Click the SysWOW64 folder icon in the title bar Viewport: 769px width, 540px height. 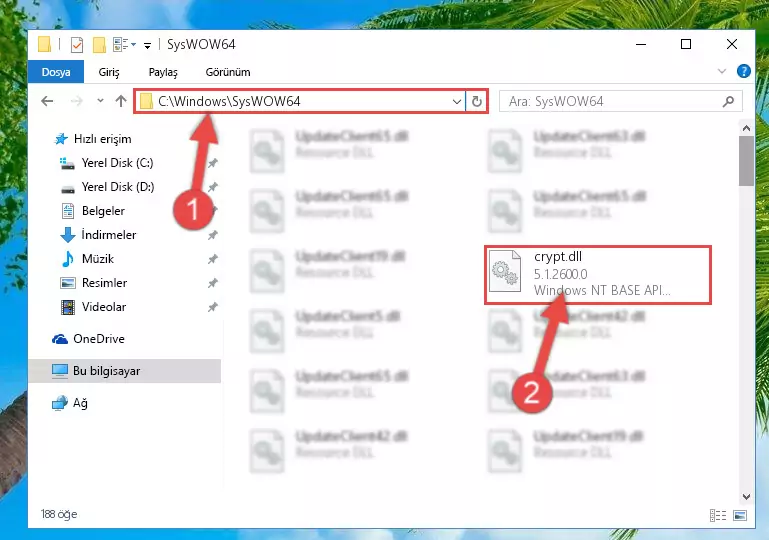[x=44, y=45]
